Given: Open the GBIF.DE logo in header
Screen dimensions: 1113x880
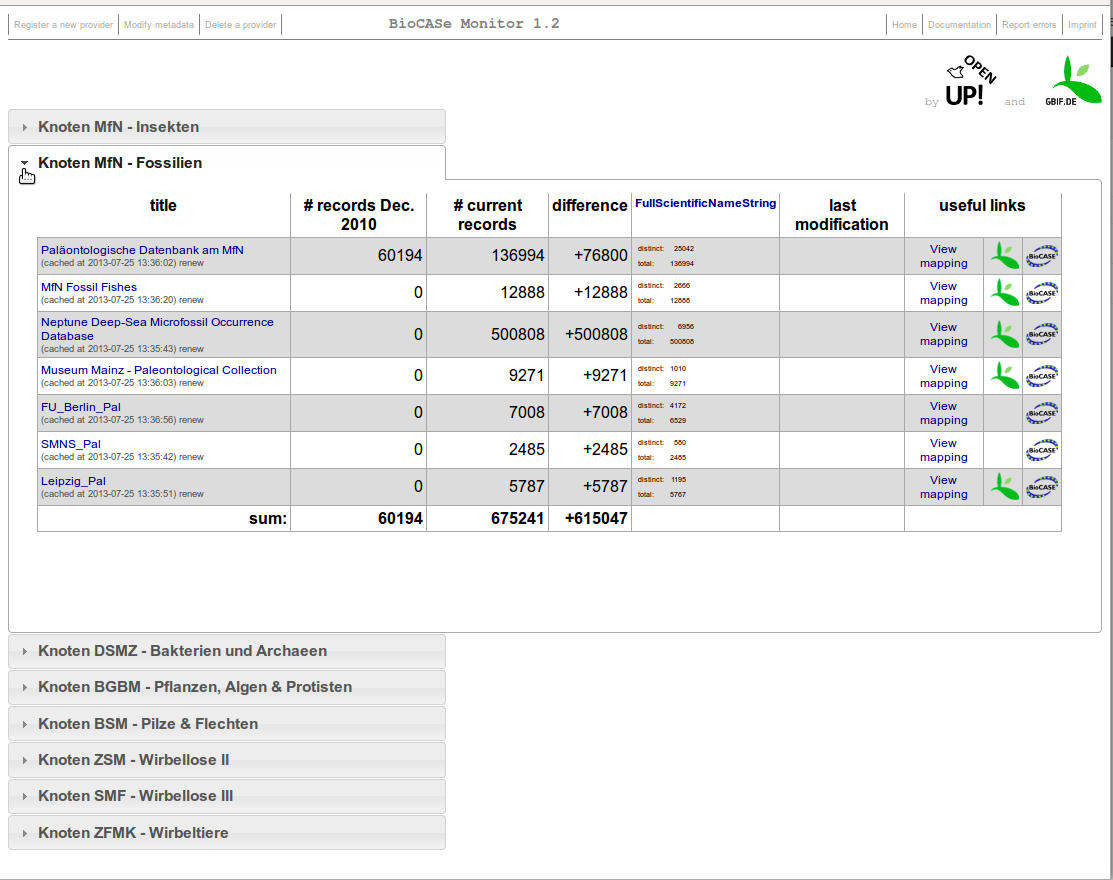Looking at the screenshot, I should (x=1073, y=81).
